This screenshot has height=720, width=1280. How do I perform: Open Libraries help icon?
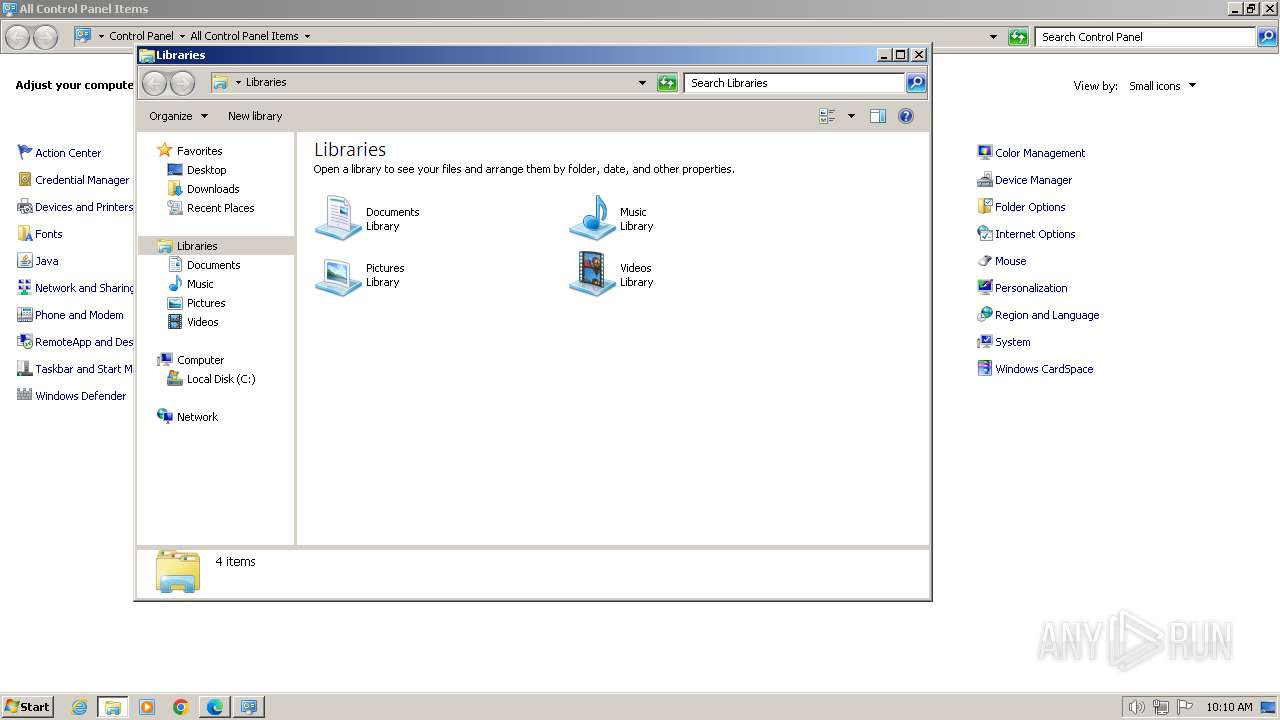point(906,116)
